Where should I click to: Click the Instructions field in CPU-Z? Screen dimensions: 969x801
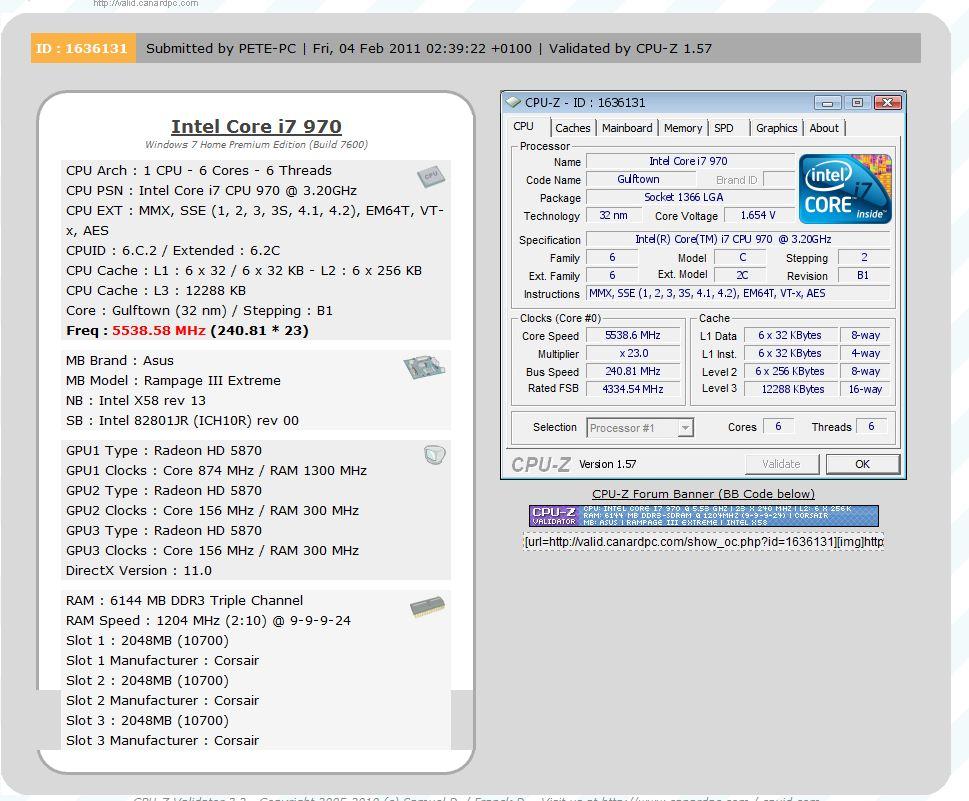click(738, 294)
